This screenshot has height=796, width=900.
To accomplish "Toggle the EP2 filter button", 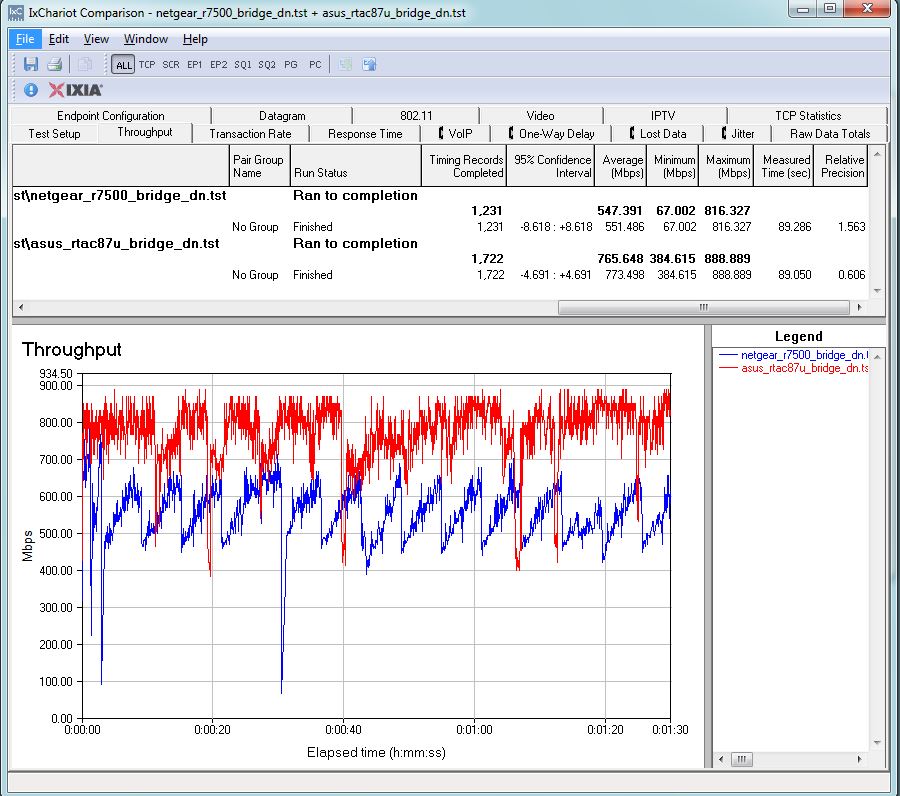I will click(219, 65).
